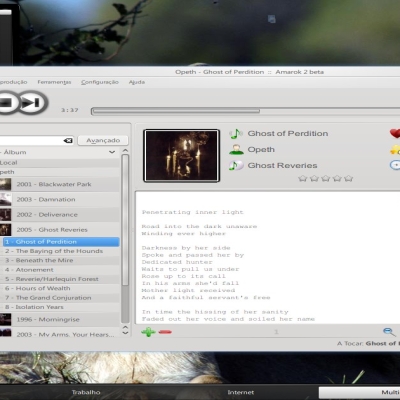Open the Reprodução menu
400x400 pixels.
13,82
